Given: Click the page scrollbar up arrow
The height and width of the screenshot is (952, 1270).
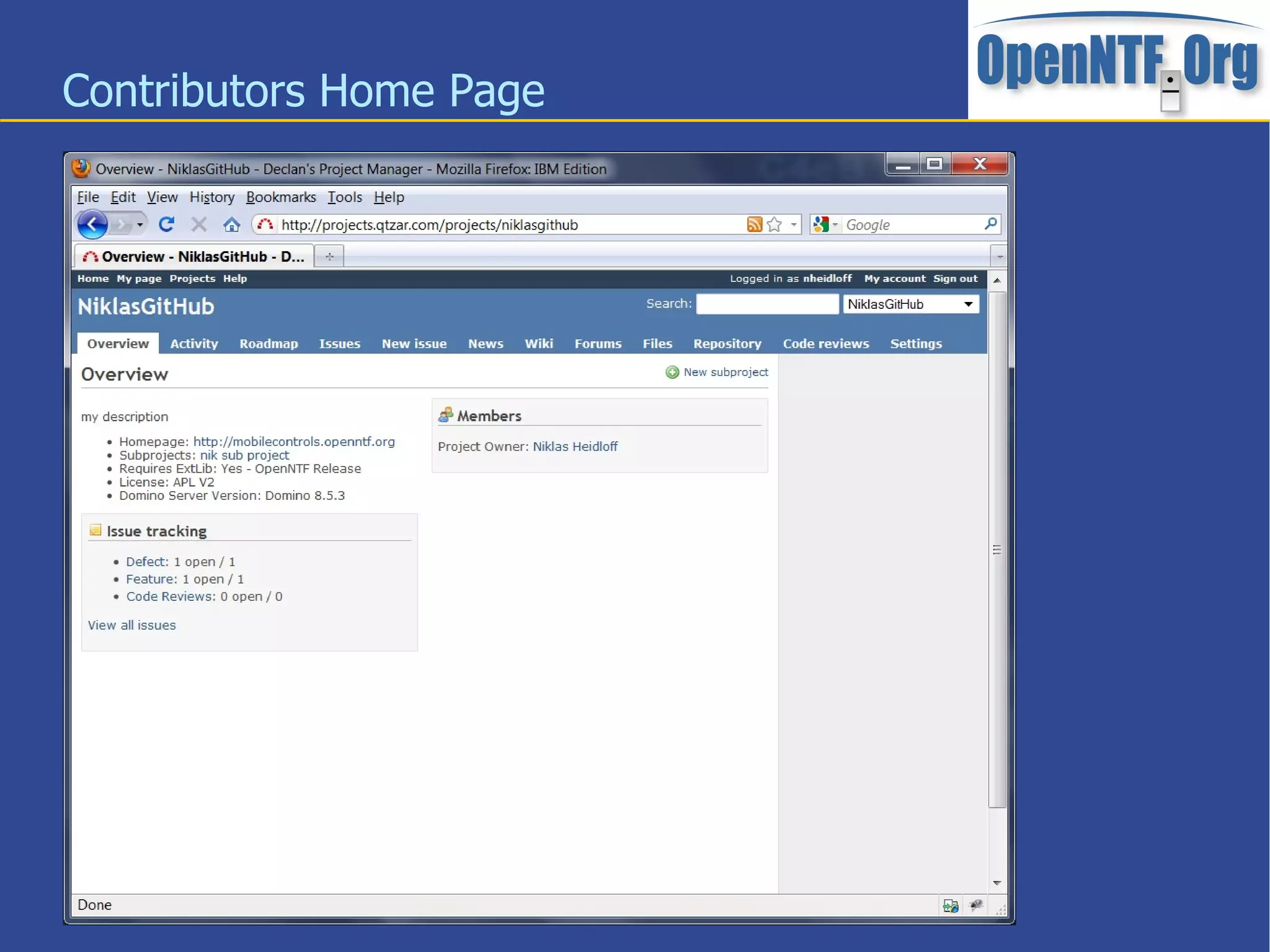Looking at the screenshot, I should [997, 280].
